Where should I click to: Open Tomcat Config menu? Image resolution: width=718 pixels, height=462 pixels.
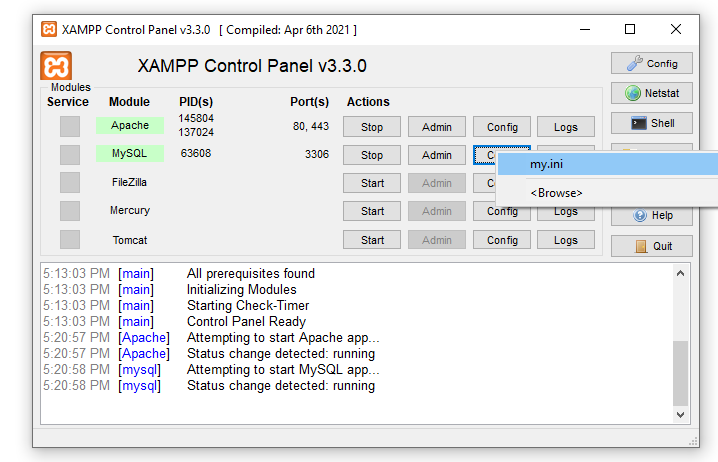[502, 240]
